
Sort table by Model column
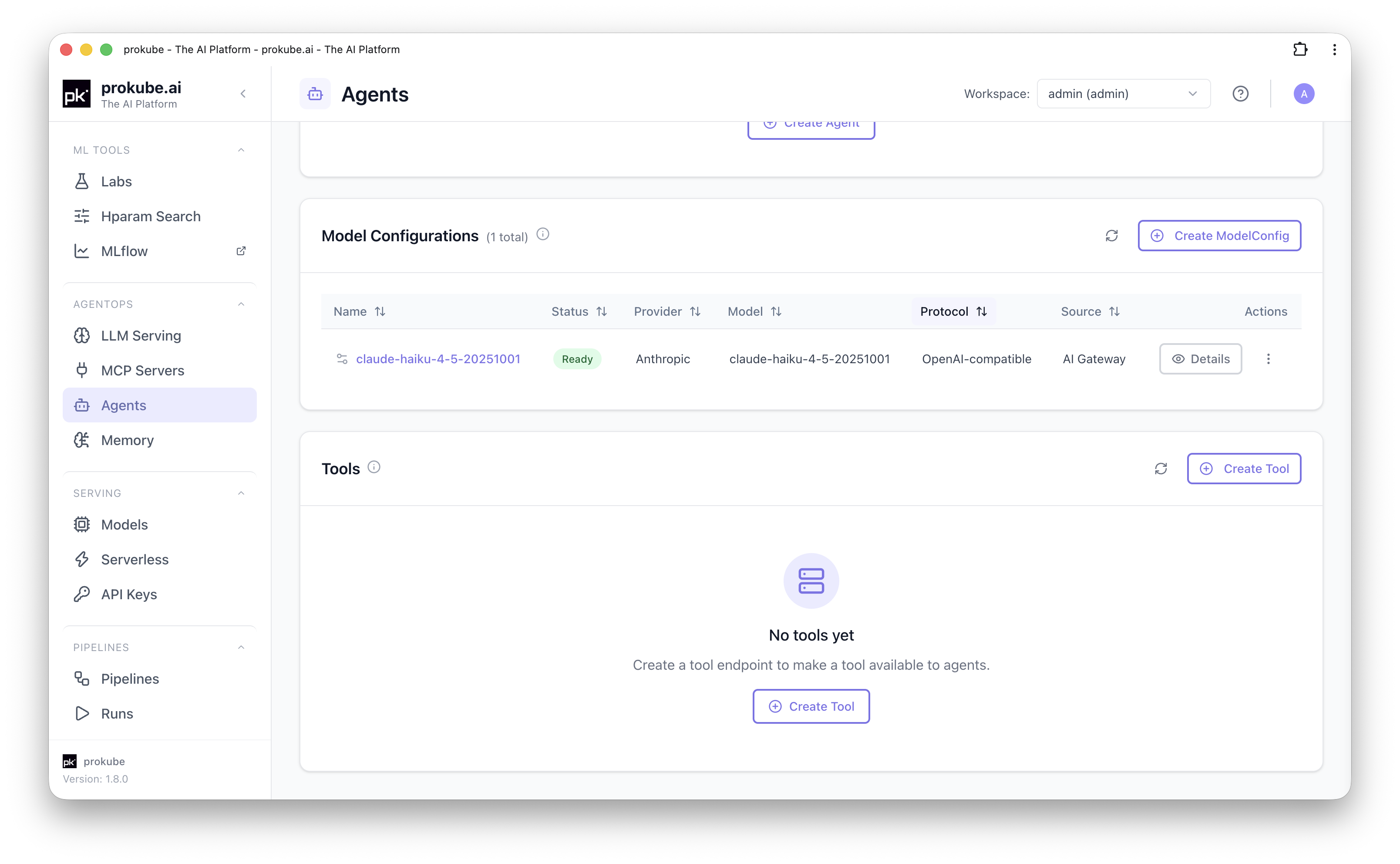coord(754,311)
